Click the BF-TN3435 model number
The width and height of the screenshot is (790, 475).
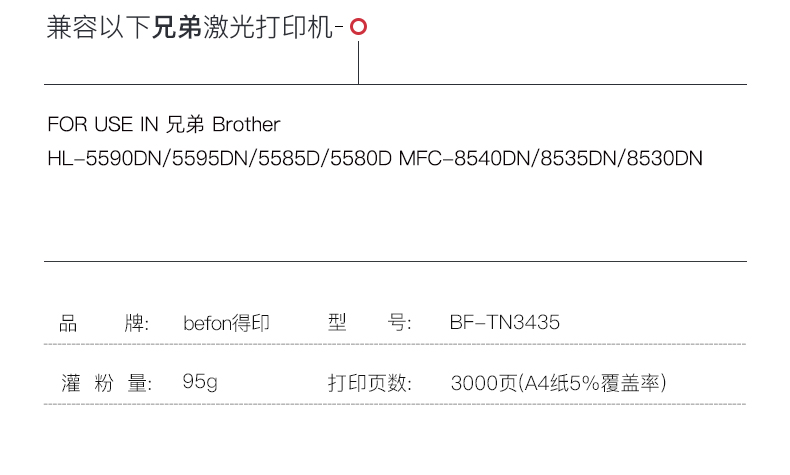click(x=504, y=322)
